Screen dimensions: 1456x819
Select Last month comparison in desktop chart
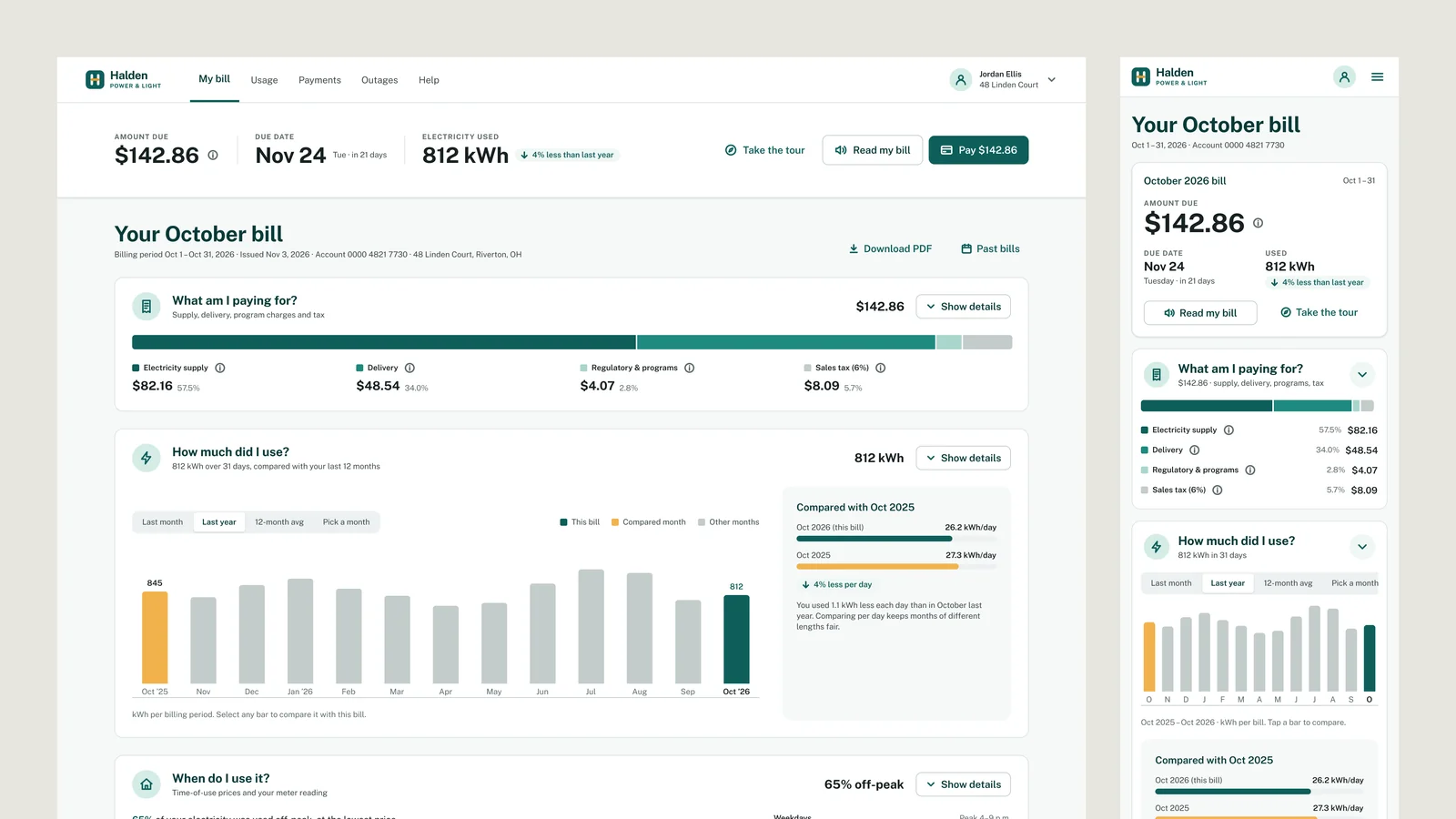(x=162, y=522)
